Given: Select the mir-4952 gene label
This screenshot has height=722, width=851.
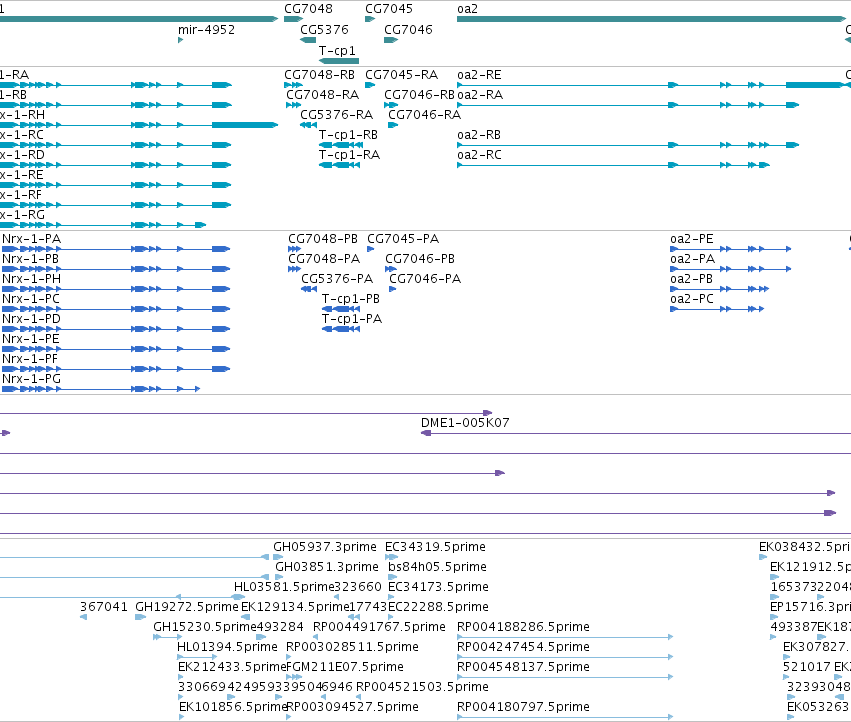Looking at the screenshot, I should [206, 30].
